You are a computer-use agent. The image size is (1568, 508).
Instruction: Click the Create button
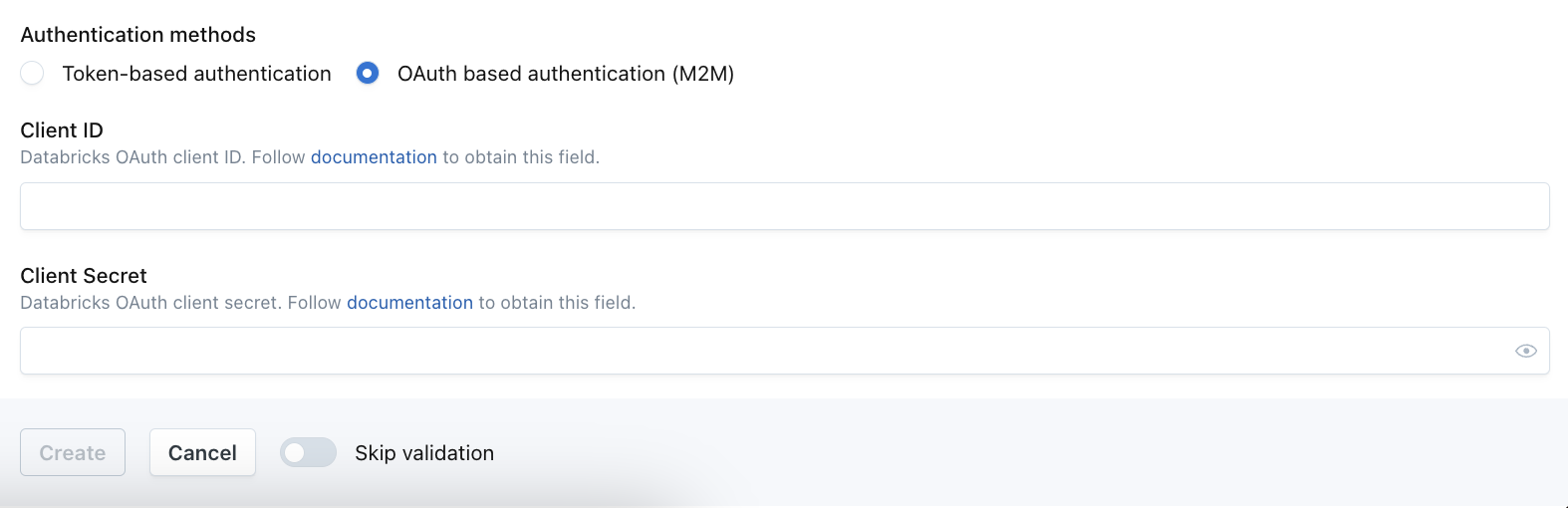pos(73,453)
